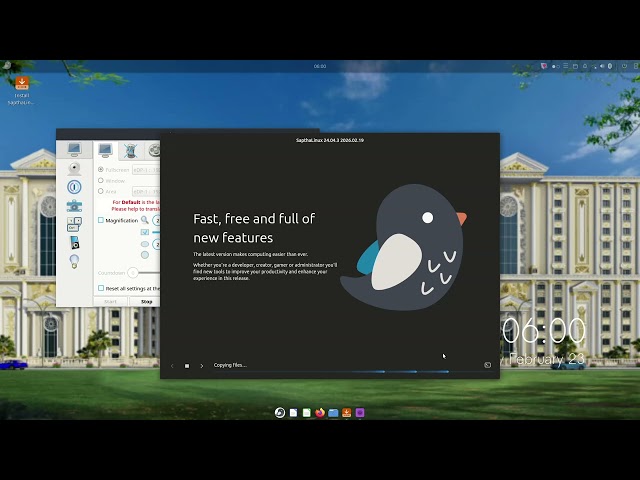Click the top panel clock 06:00
640x480 pixels.
pos(320,66)
